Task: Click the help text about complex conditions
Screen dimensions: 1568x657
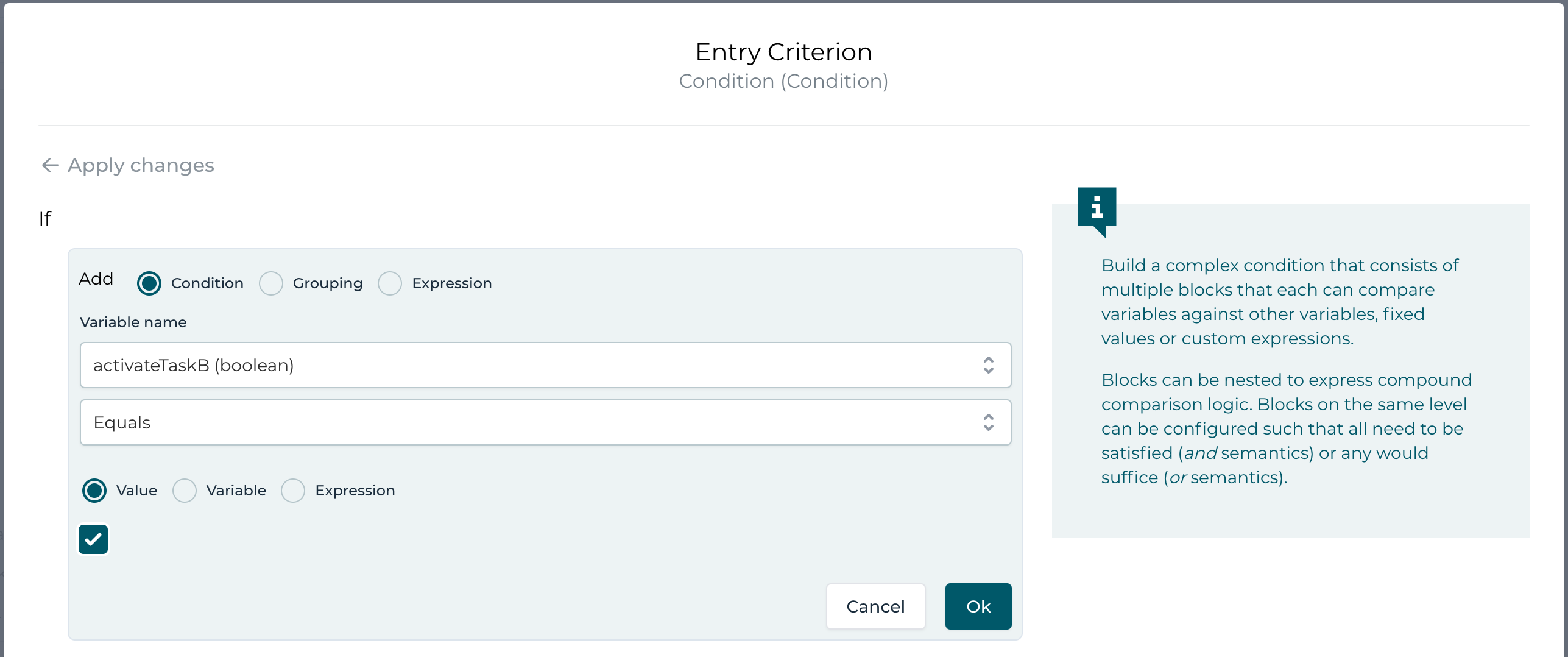Action: click(x=1279, y=302)
